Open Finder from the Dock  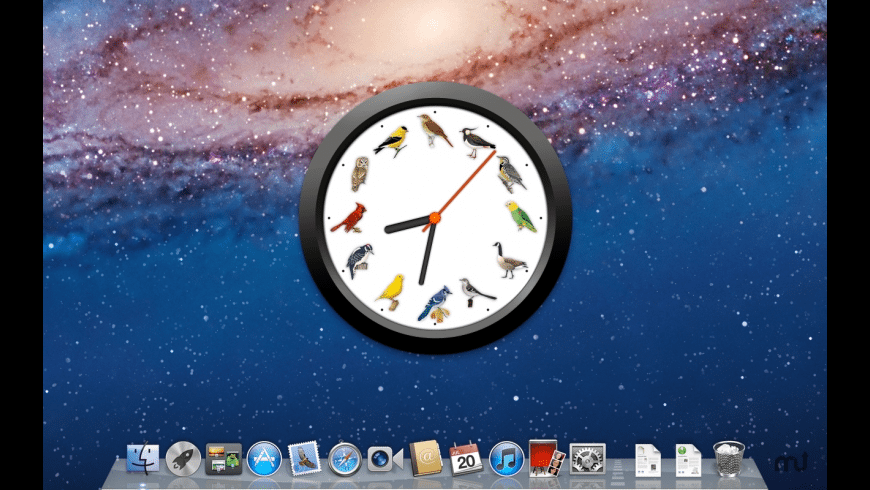click(x=143, y=459)
